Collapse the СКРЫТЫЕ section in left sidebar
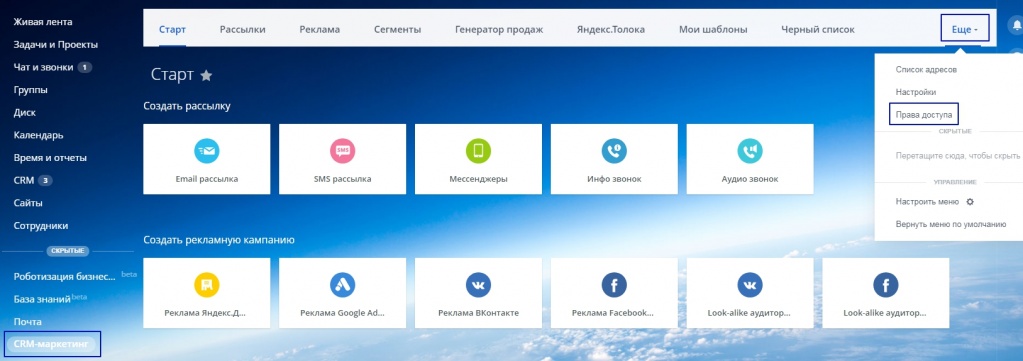 click(x=68, y=251)
